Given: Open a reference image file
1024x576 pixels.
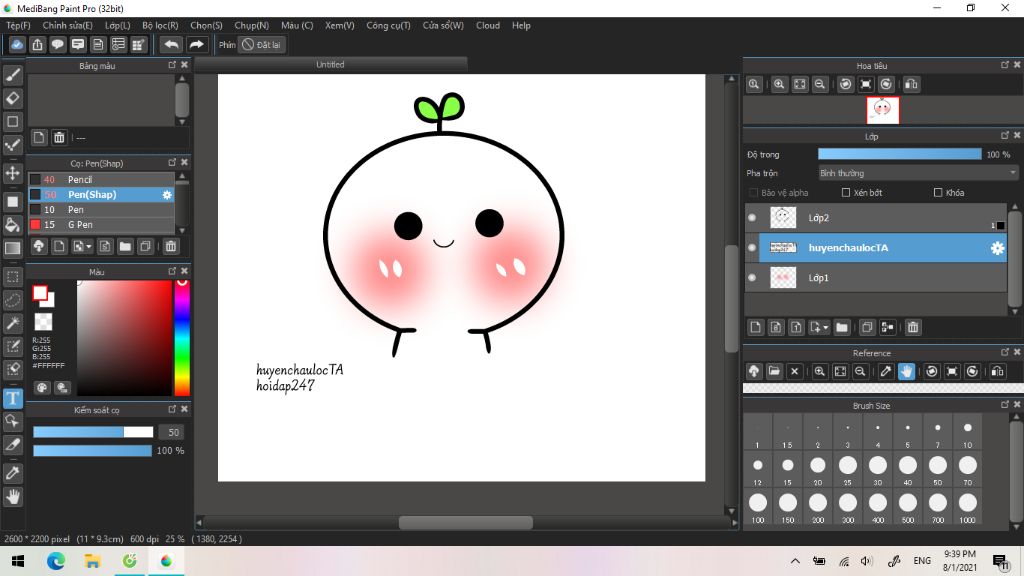Looking at the screenshot, I should (x=774, y=372).
